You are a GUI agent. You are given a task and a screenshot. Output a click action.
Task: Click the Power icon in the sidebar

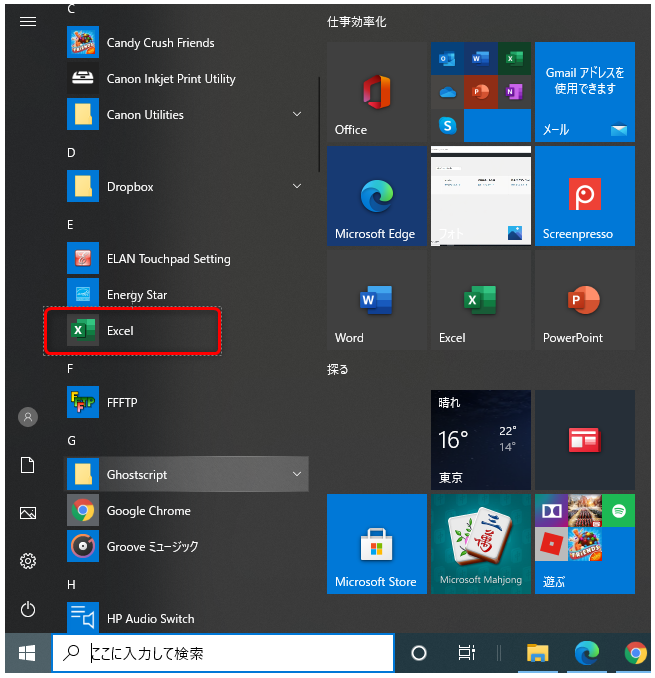(28, 609)
